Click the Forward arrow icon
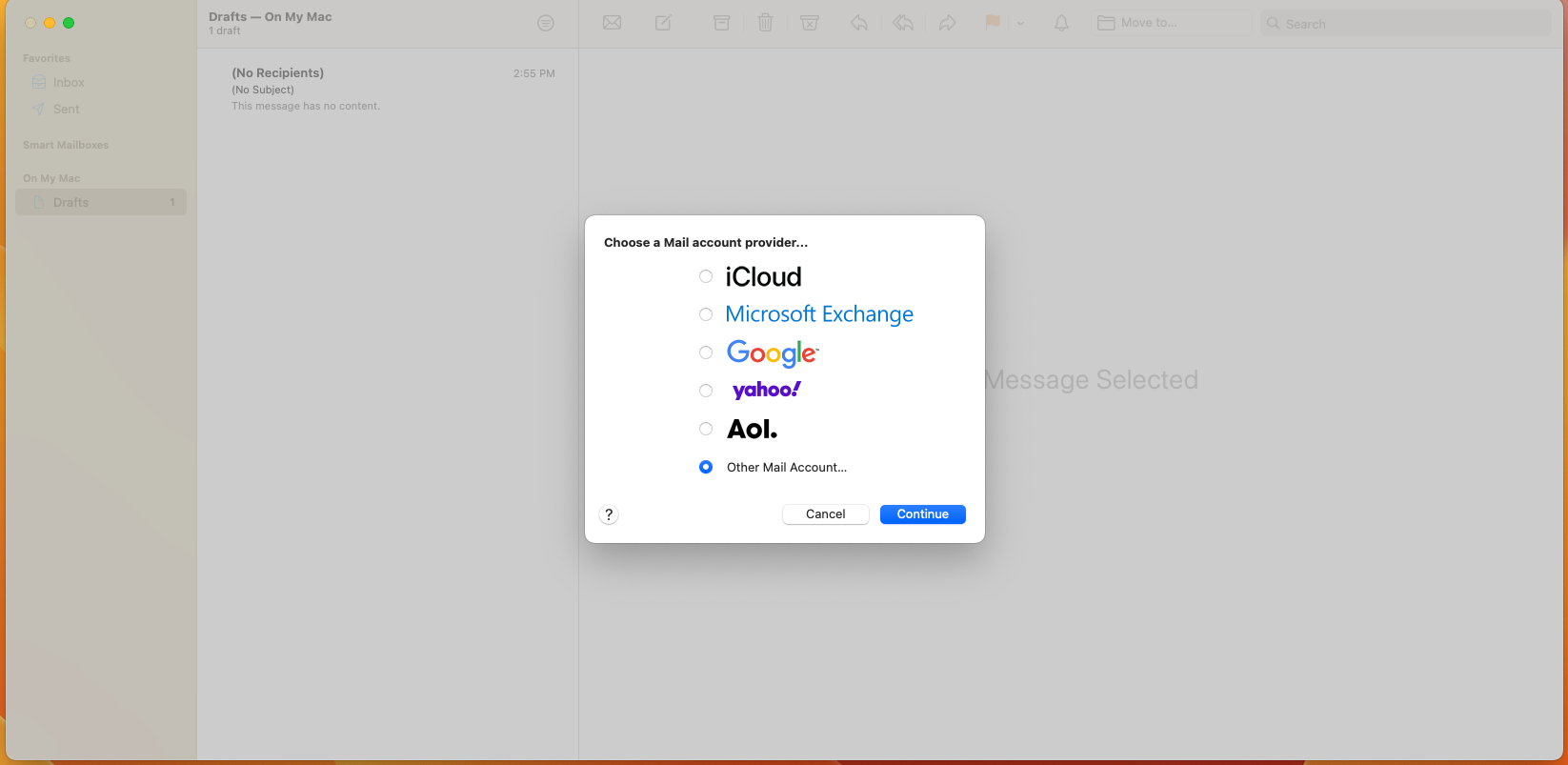 (947, 23)
